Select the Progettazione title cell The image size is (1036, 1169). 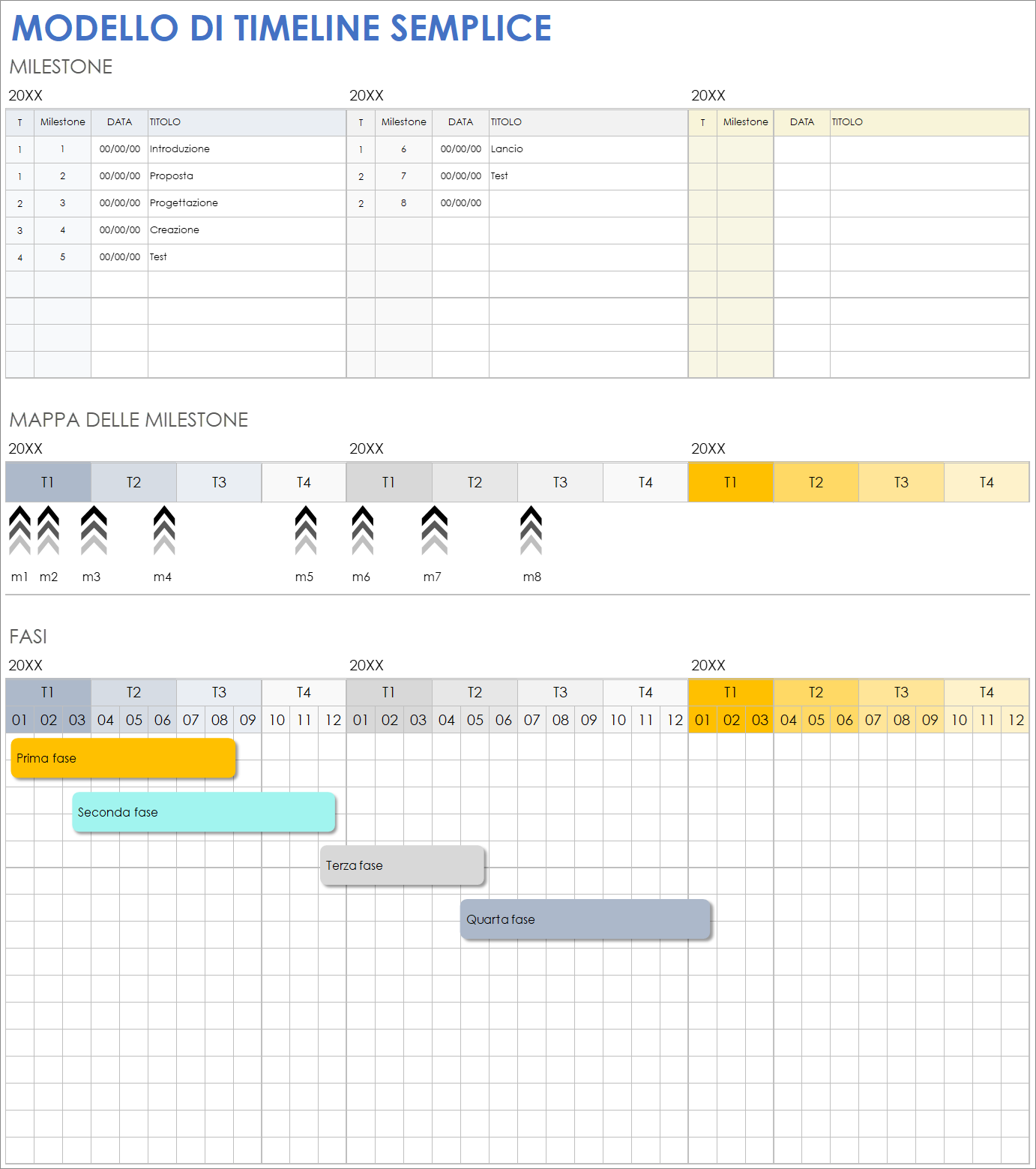pyautogui.click(x=247, y=203)
